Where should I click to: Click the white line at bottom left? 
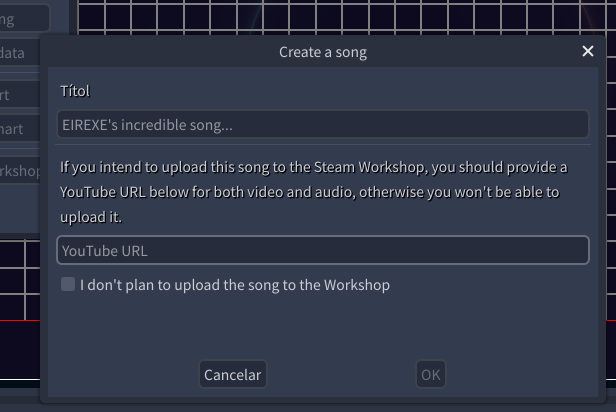[x=20, y=383]
